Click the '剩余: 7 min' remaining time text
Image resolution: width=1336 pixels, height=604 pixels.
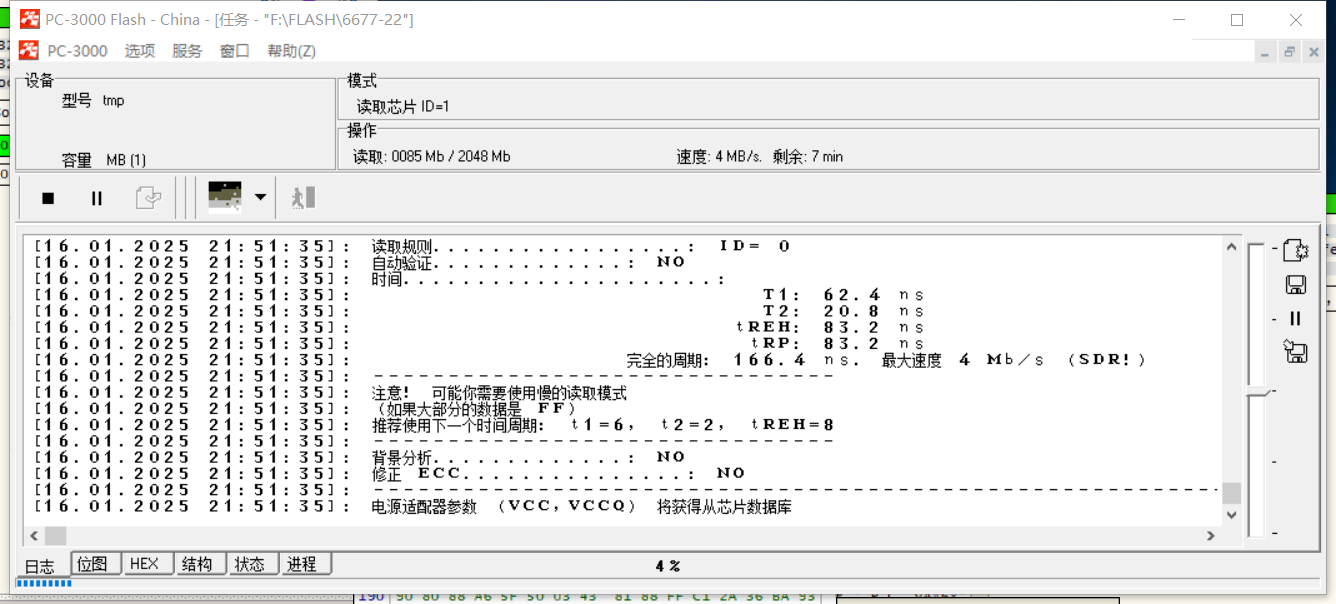(808, 157)
